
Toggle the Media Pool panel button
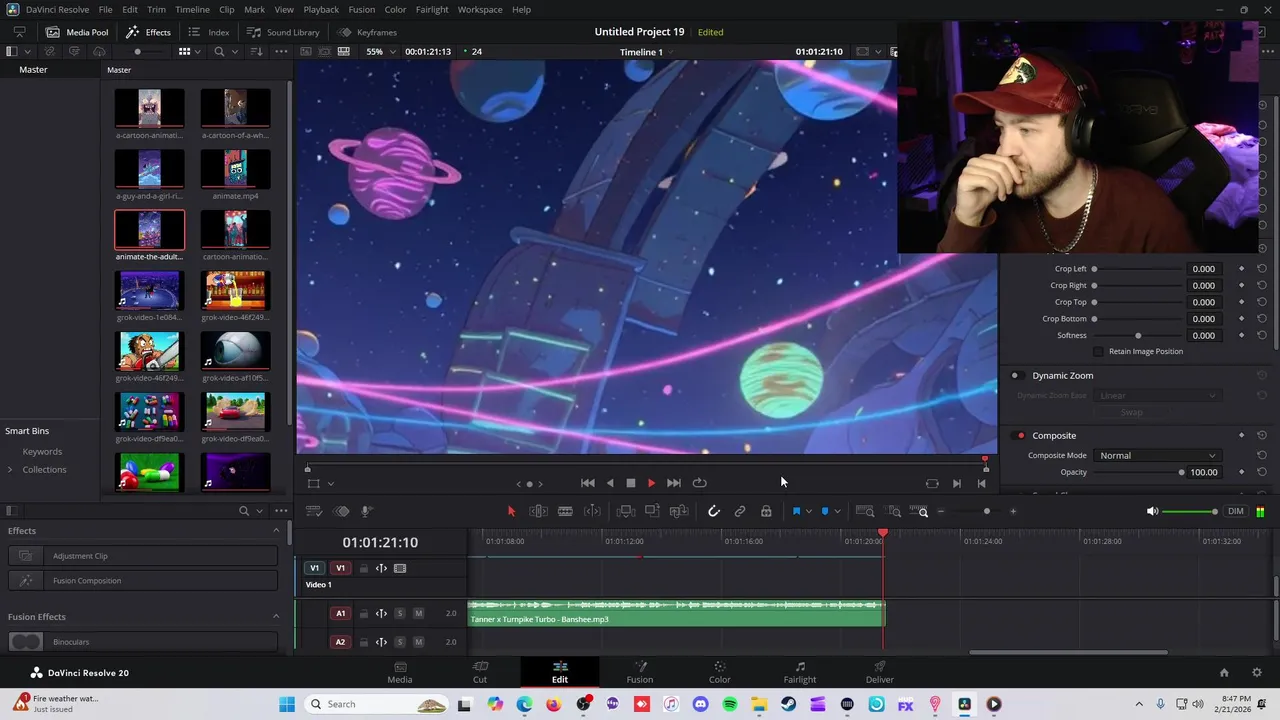77,32
